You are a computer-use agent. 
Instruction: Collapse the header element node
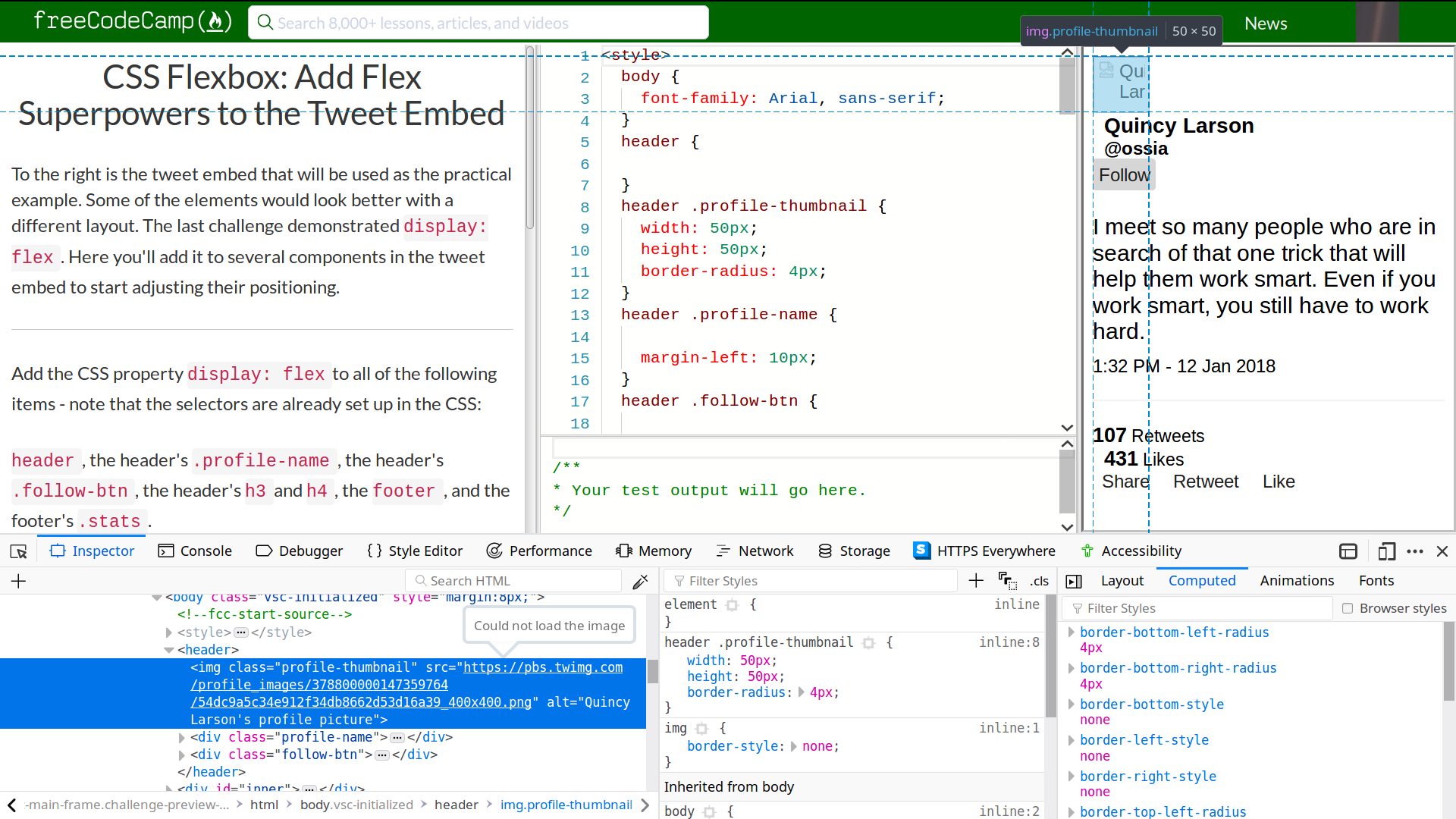point(168,650)
